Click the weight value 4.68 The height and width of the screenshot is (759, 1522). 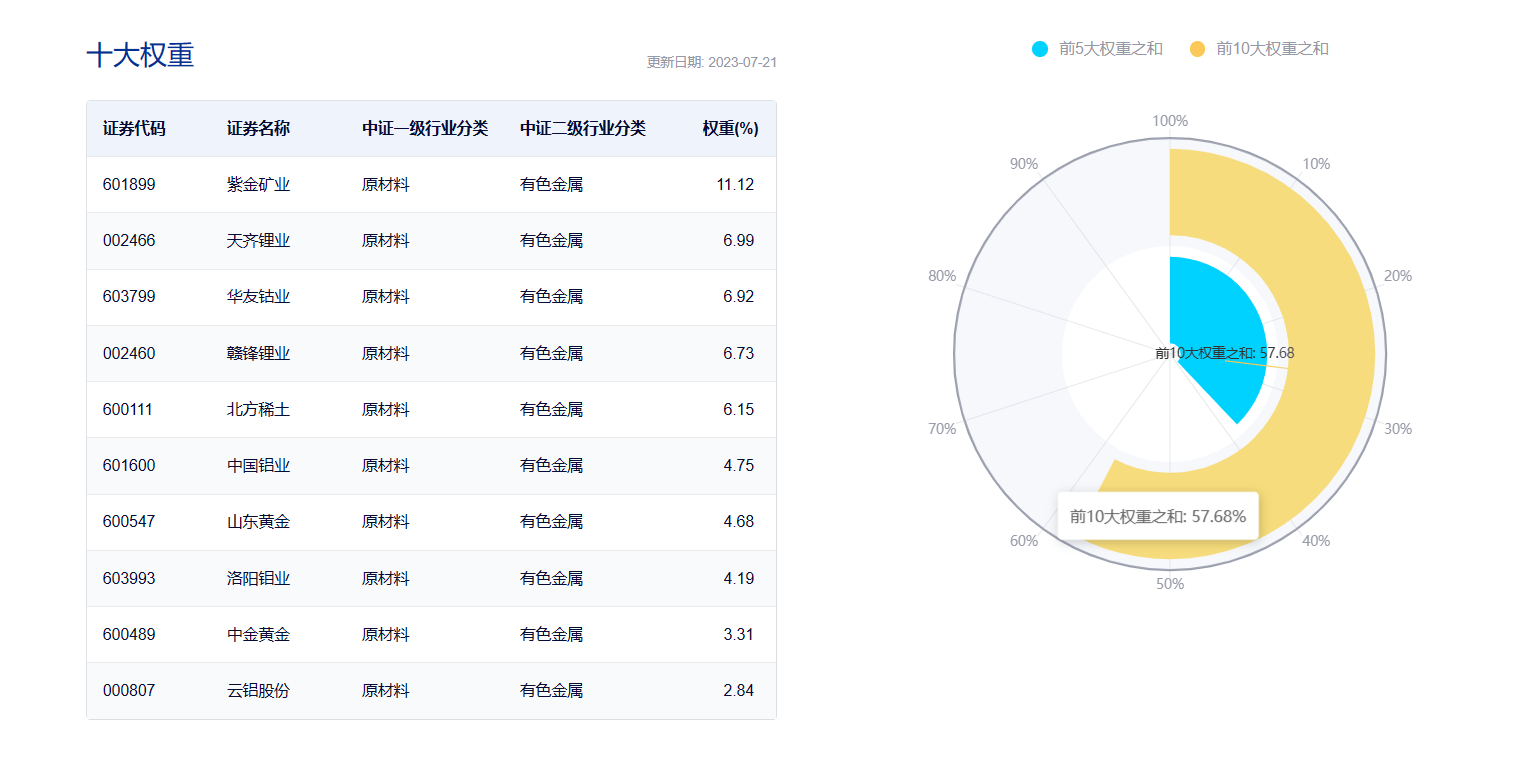(735, 522)
